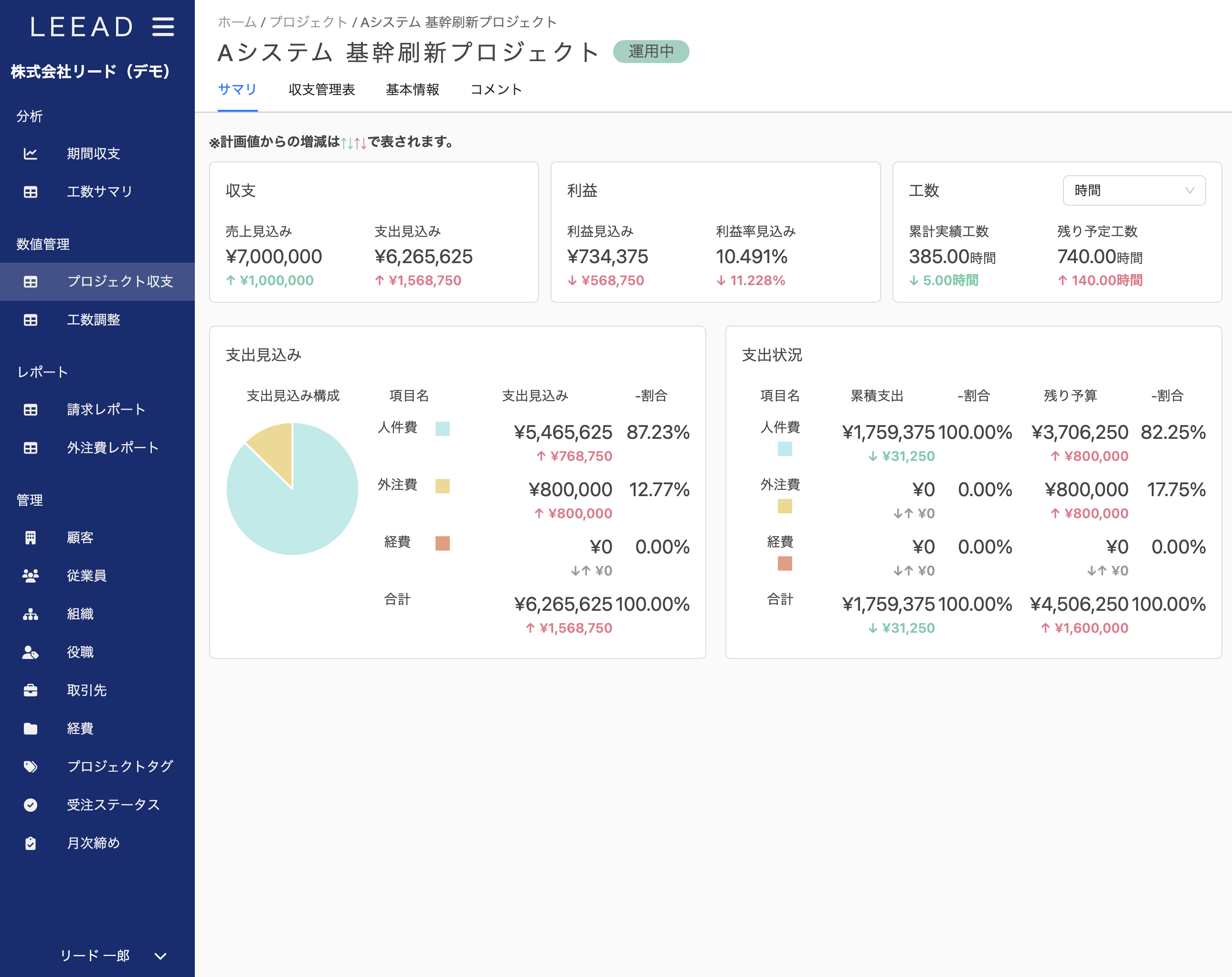Click the 組織 hierarchy icon
This screenshot has height=977, width=1232.
click(x=30, y=614)
